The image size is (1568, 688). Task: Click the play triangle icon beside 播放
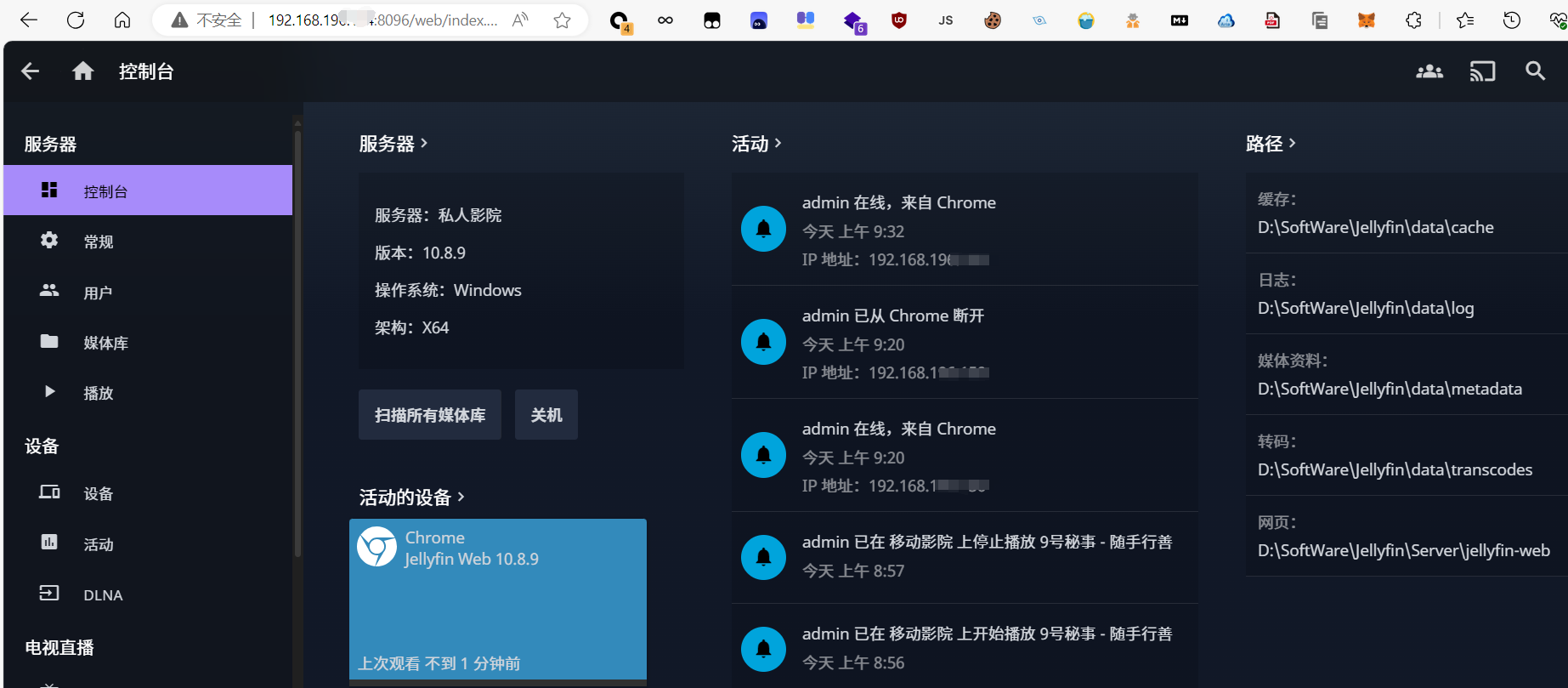click(x=49, y=391)
